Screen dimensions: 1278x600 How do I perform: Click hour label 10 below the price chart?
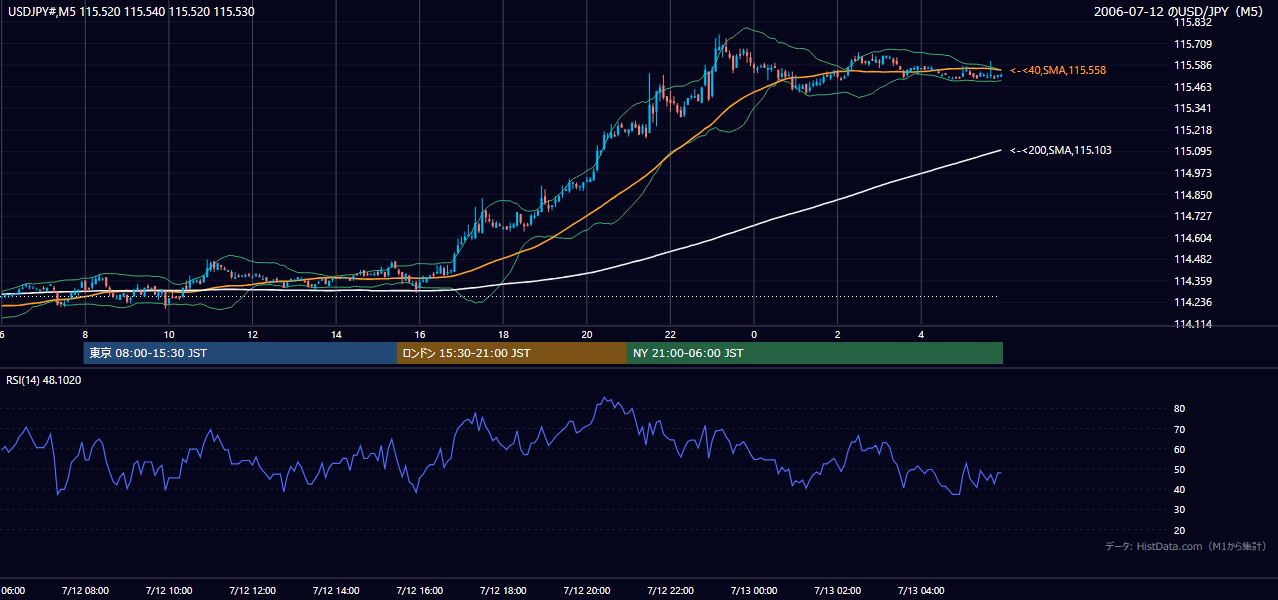pyautogui.click(x=168, y=334)
